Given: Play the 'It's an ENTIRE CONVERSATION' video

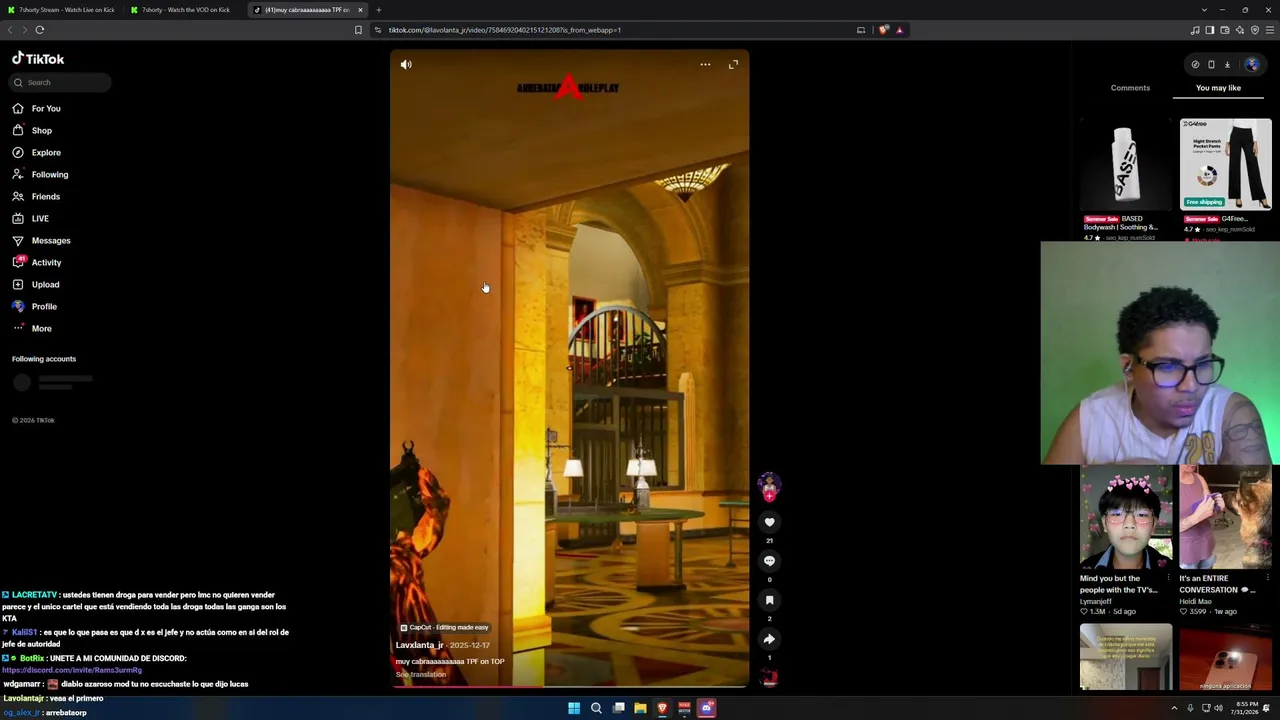Looking at the screenshot, I should point(1226,518).
